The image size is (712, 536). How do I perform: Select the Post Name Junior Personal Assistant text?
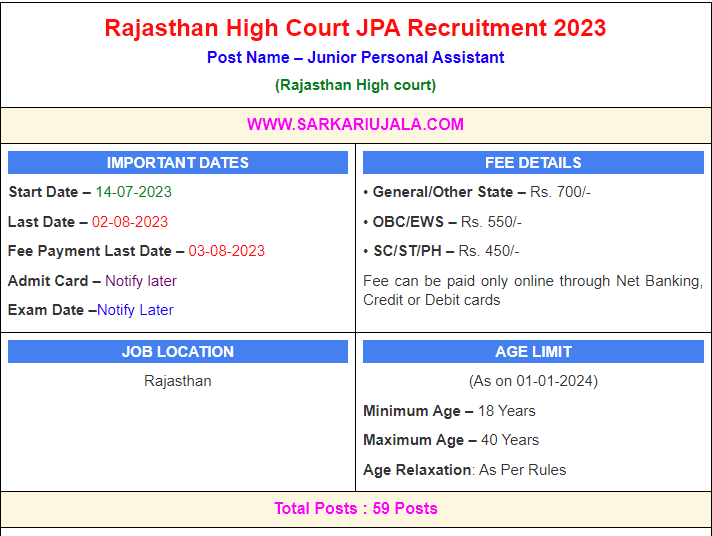tap(355, 57)
